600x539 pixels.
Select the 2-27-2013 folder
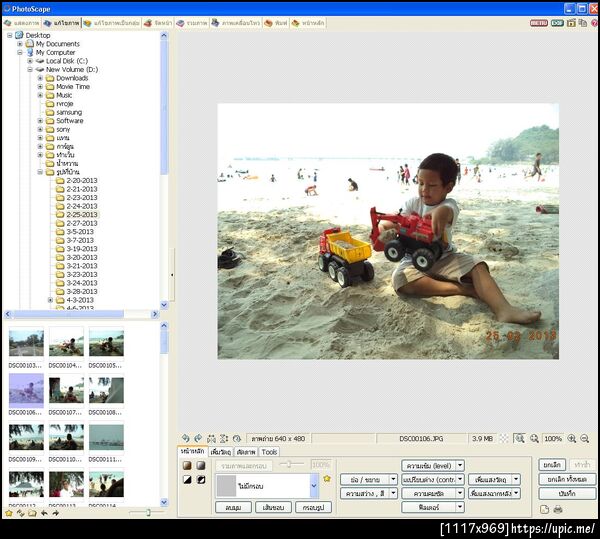(82, 223)
